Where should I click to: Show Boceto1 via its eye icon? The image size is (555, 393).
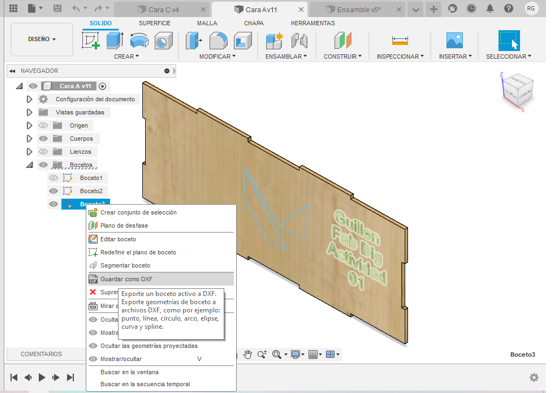[x=53, y=178]
